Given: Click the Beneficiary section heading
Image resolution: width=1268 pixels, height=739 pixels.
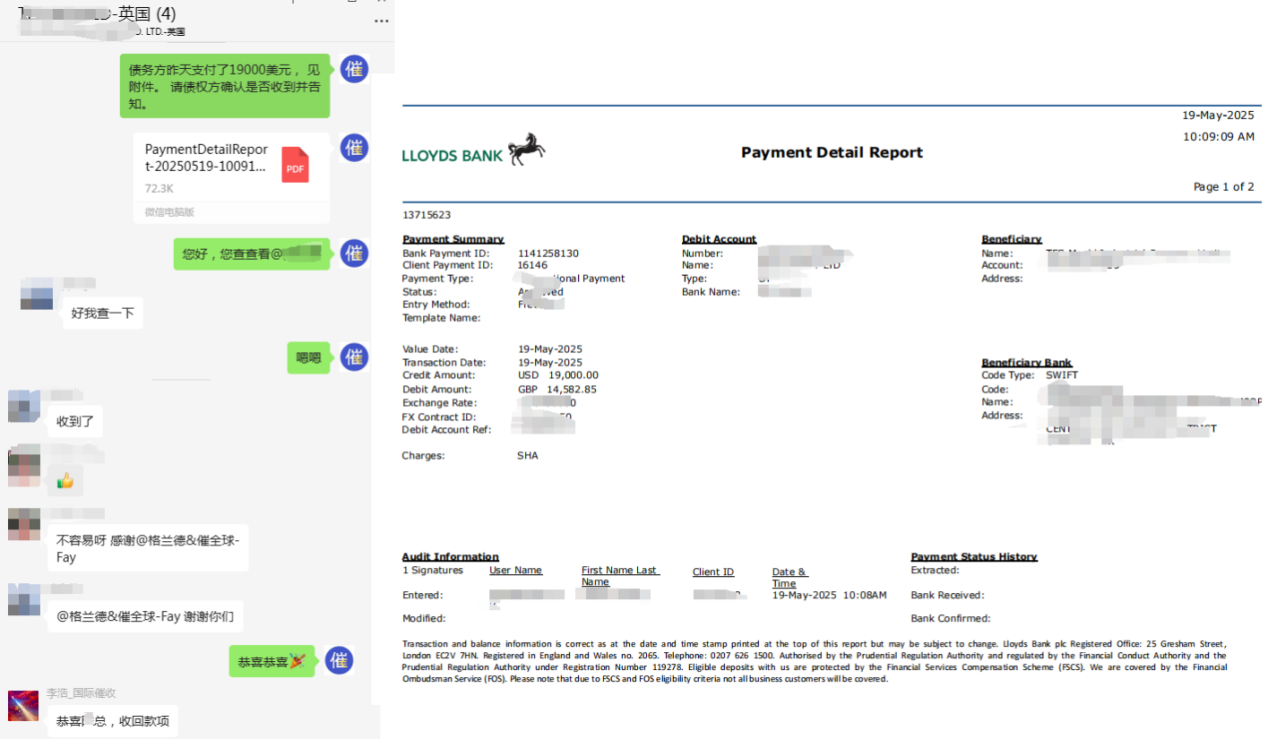Looking at the screenshot, I should point(1012,239).
